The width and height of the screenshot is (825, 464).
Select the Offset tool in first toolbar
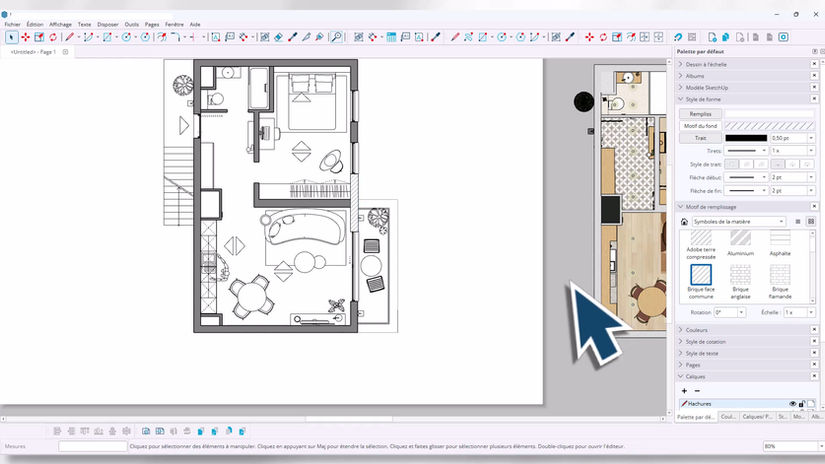coord(162,37)
